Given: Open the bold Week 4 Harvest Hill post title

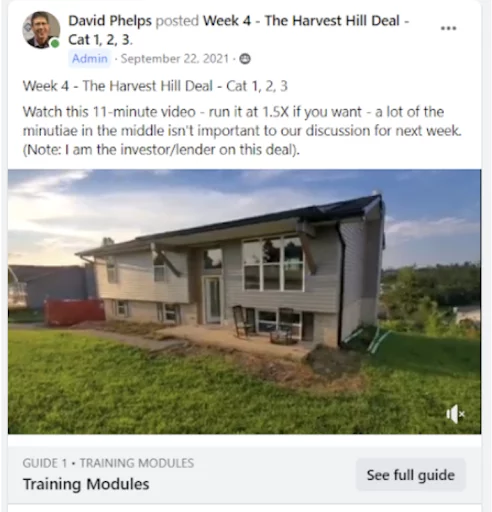Looking at the screenshot, I should pyautogui.click(x=239, y=30).
